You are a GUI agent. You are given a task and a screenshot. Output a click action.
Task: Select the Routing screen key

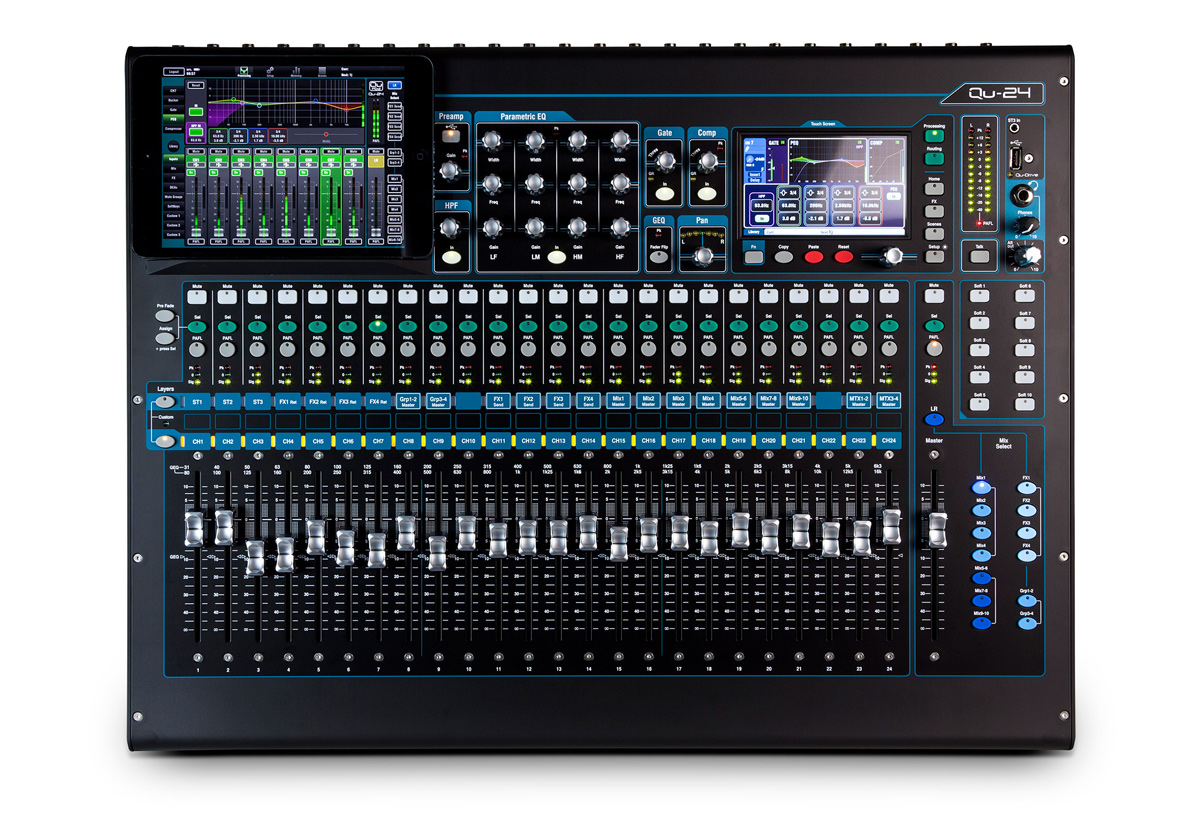pos(934,158)
